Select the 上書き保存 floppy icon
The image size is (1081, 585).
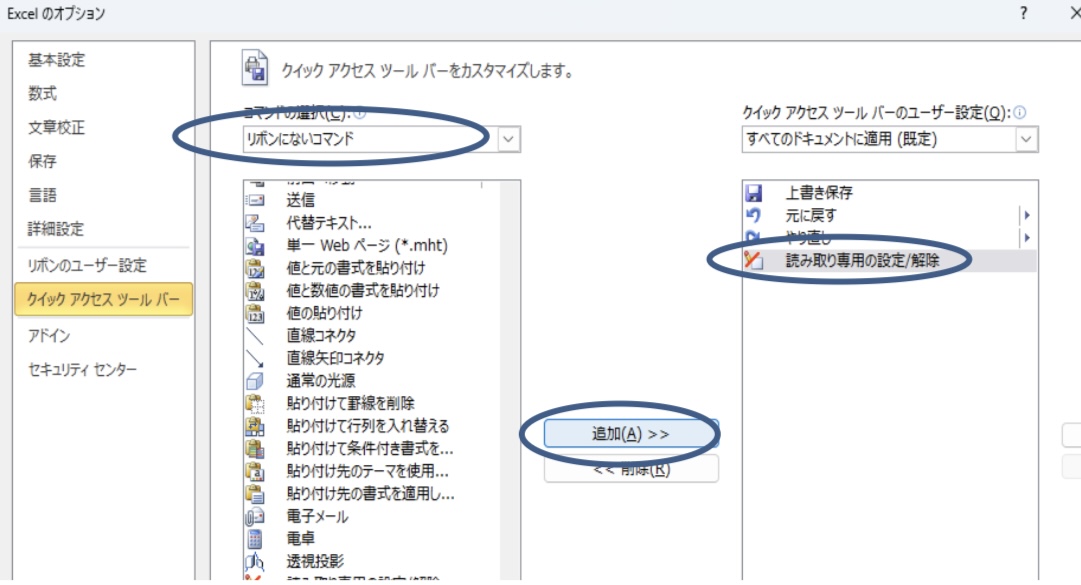pos(754,193)
